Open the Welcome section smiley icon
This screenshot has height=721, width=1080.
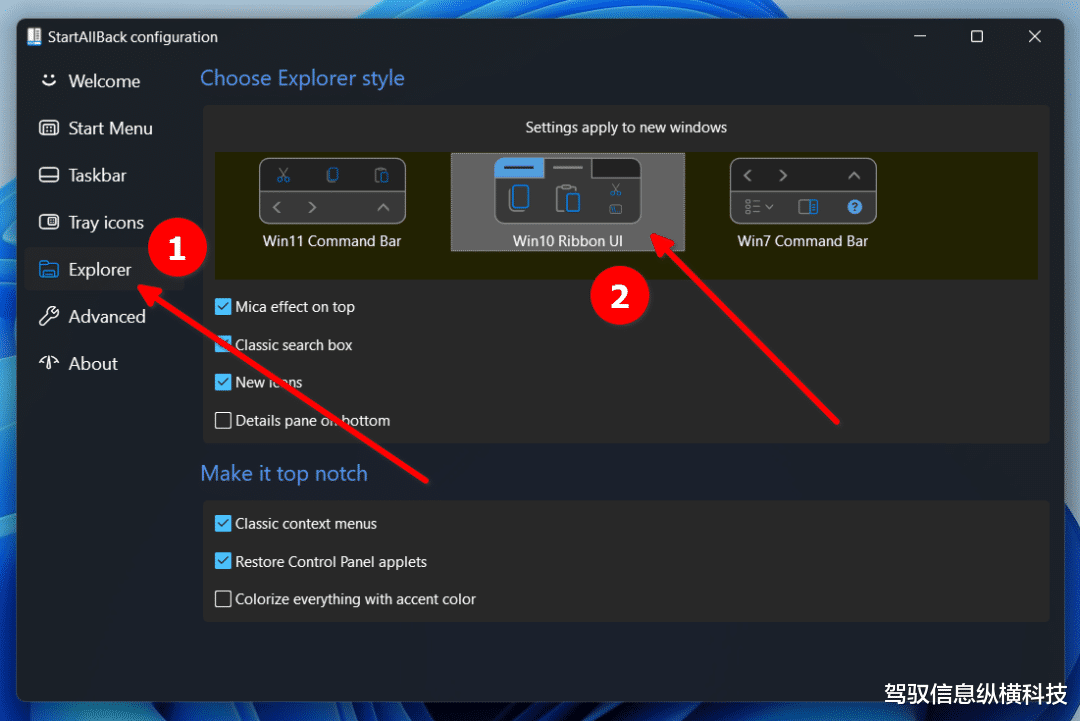tap(49, 81)
